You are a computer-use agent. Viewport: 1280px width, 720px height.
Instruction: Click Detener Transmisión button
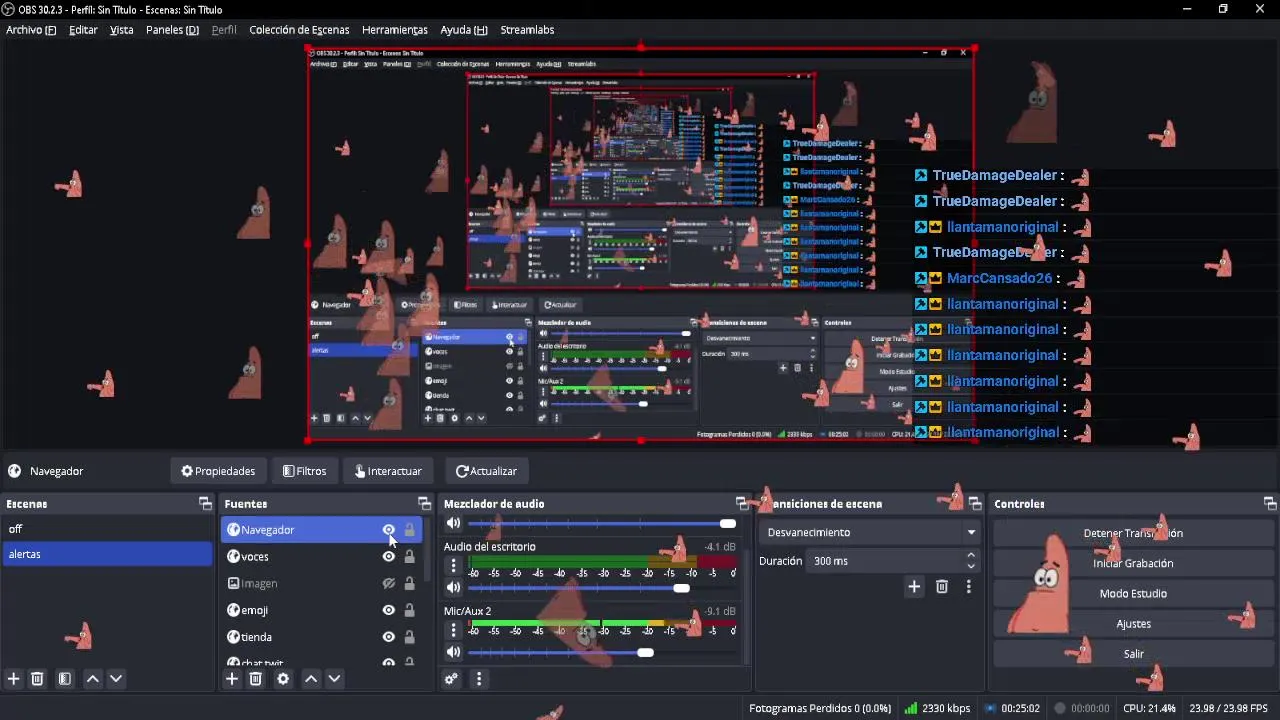coord(1133,533)
